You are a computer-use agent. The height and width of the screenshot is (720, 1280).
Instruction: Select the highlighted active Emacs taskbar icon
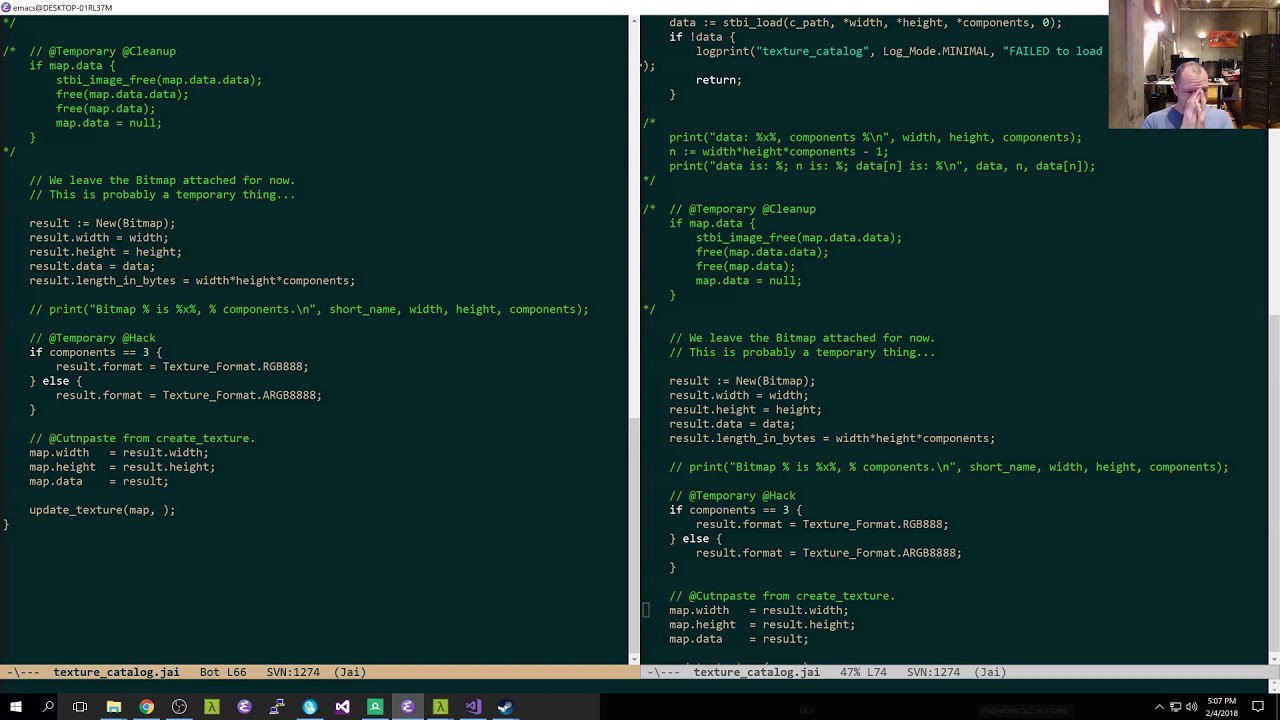pyautogui.click(x=407, y=707)
